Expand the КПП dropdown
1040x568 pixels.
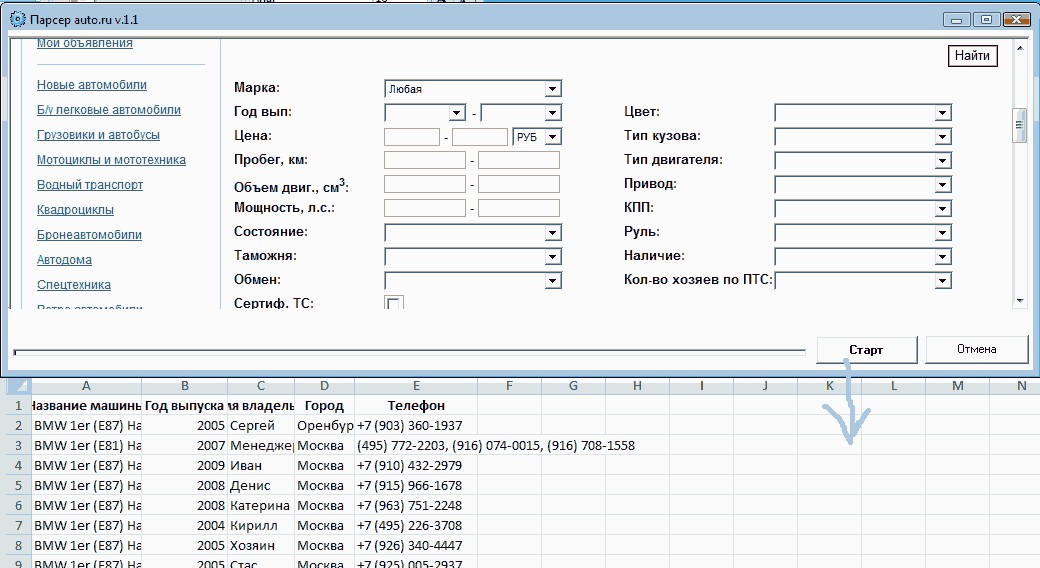coord(942,209)
